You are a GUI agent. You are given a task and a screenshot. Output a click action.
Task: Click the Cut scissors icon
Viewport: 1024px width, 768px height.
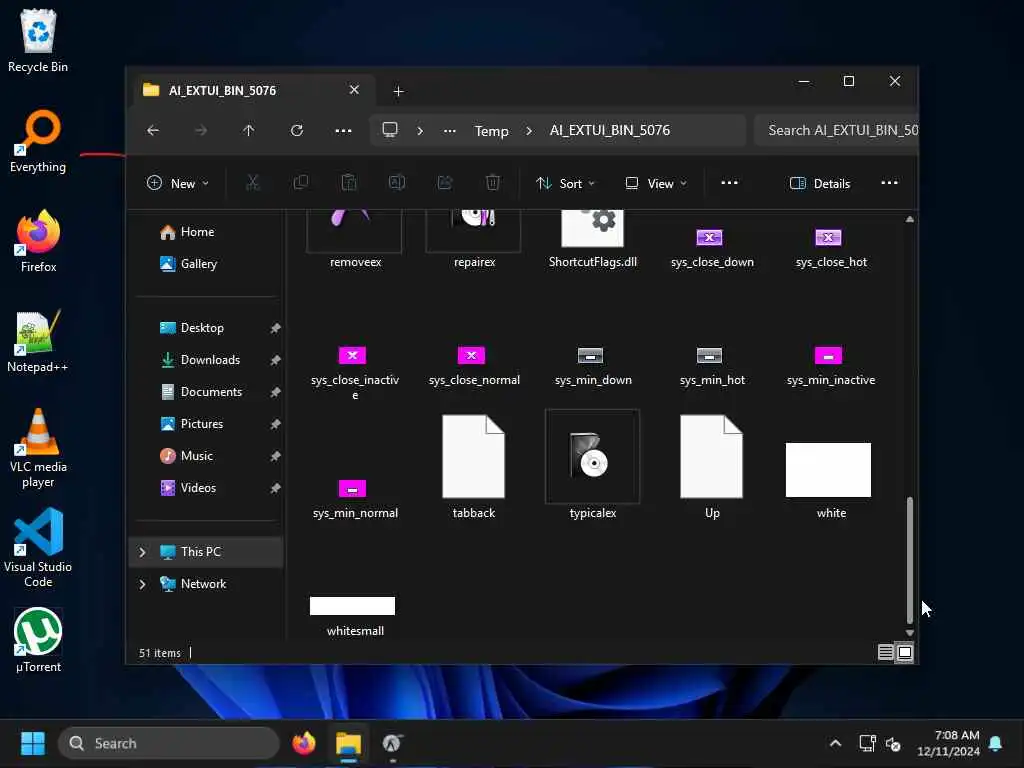pyautogui.click(x=252, y=184)
